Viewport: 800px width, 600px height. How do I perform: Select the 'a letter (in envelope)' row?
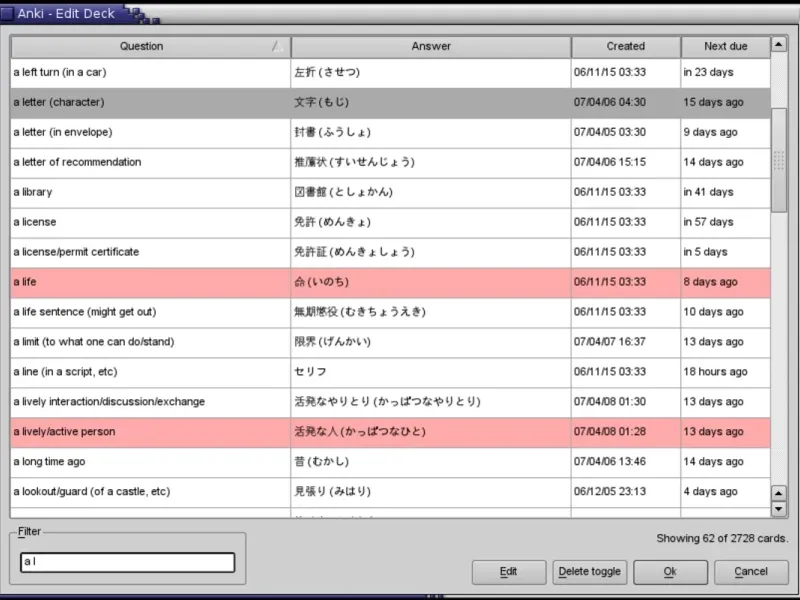[x=390, y=133]
